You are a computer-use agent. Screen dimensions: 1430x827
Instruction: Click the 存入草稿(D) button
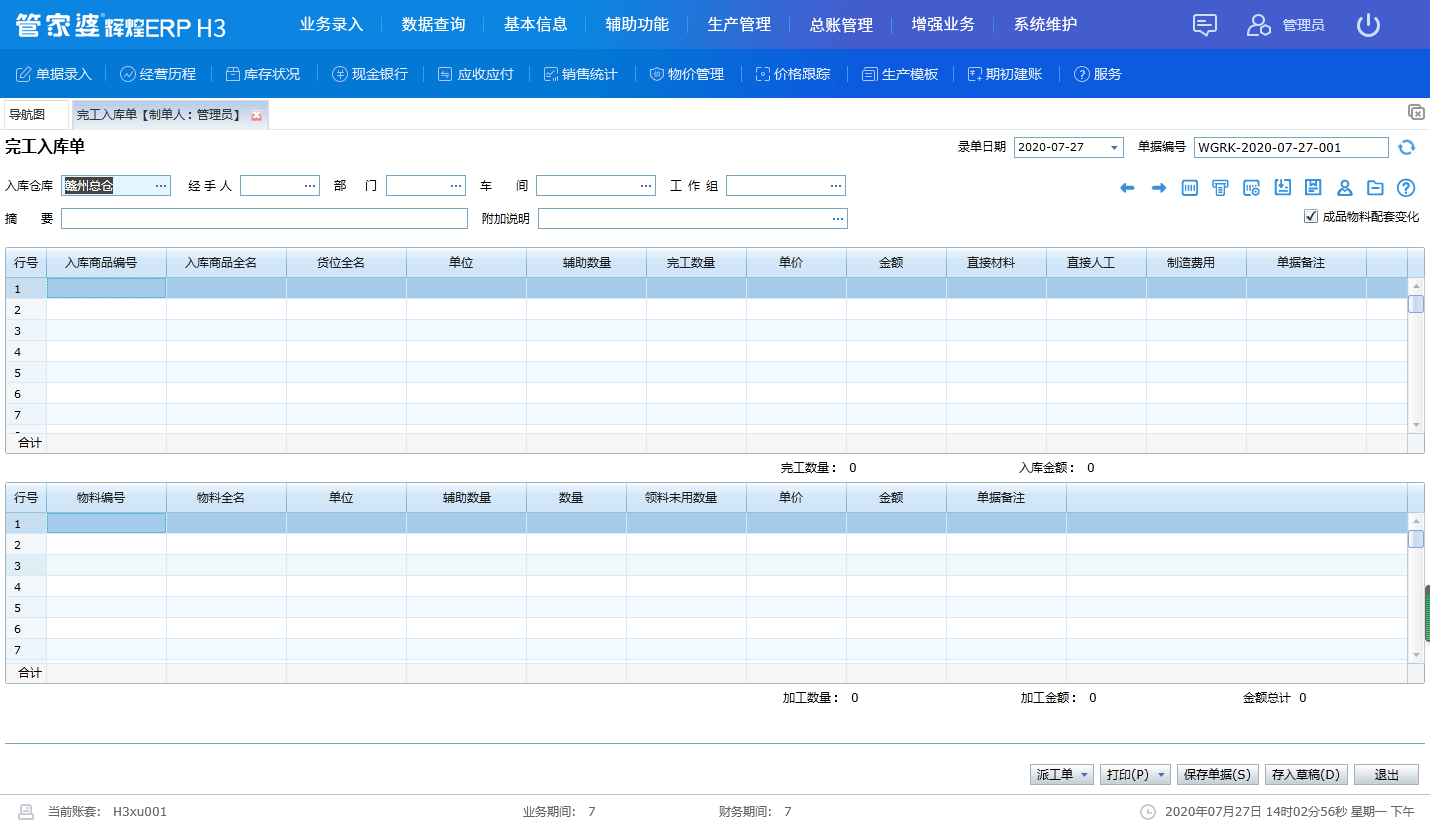(x=1306, y=775)
